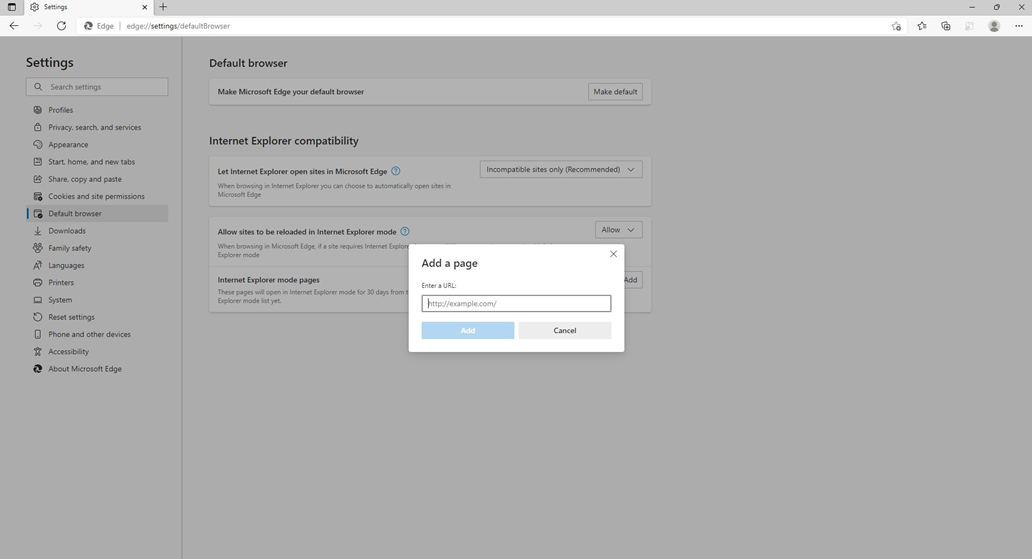1032x559 pixels.
Task: Click the Printers icon in sidebar
Action: click(x=38, y=282)
